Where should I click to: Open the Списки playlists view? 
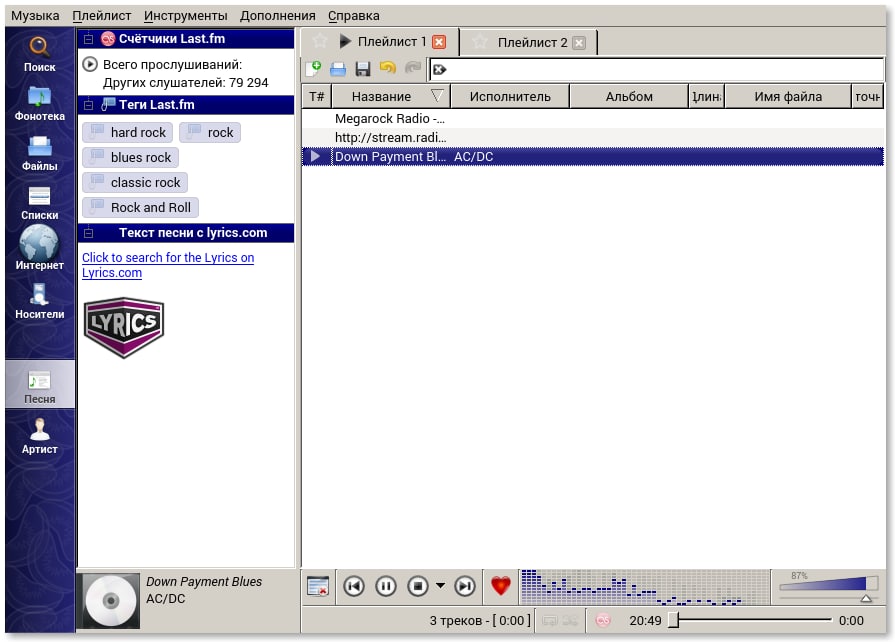[x=39, y=203]
